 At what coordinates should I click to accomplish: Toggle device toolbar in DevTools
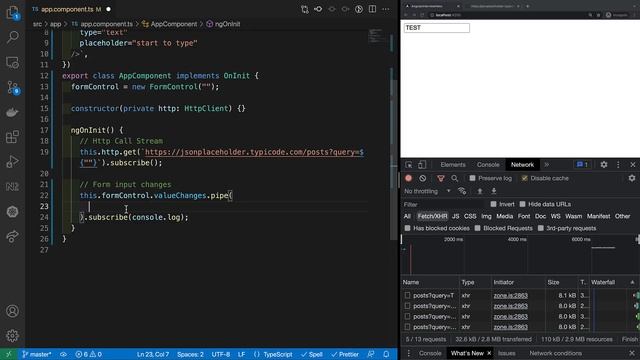[422, 165]
